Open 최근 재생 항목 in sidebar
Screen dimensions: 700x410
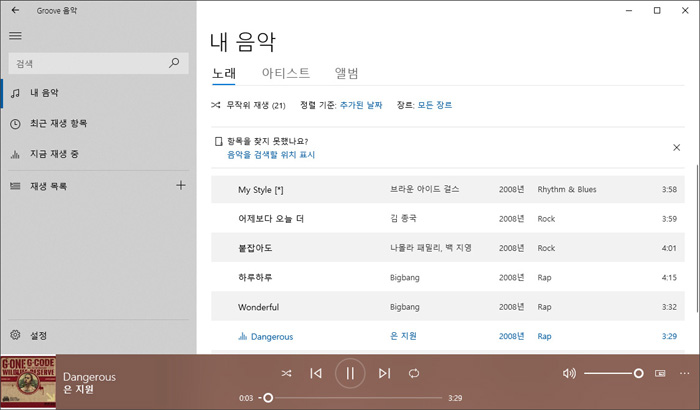click(98, 123)
